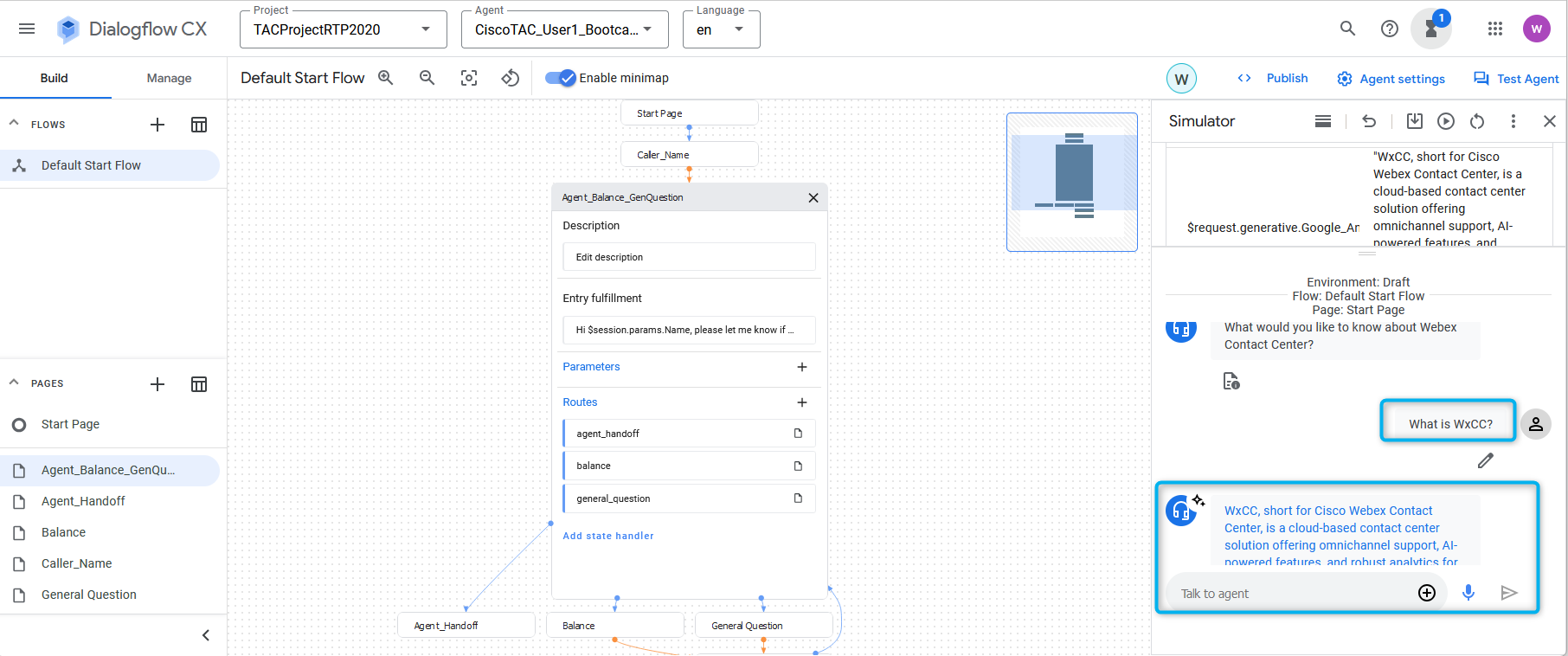Click the document info icon below agent reply
Image resolution: width=1568 pixels, height=656 pixels.
click(1231, 381)
